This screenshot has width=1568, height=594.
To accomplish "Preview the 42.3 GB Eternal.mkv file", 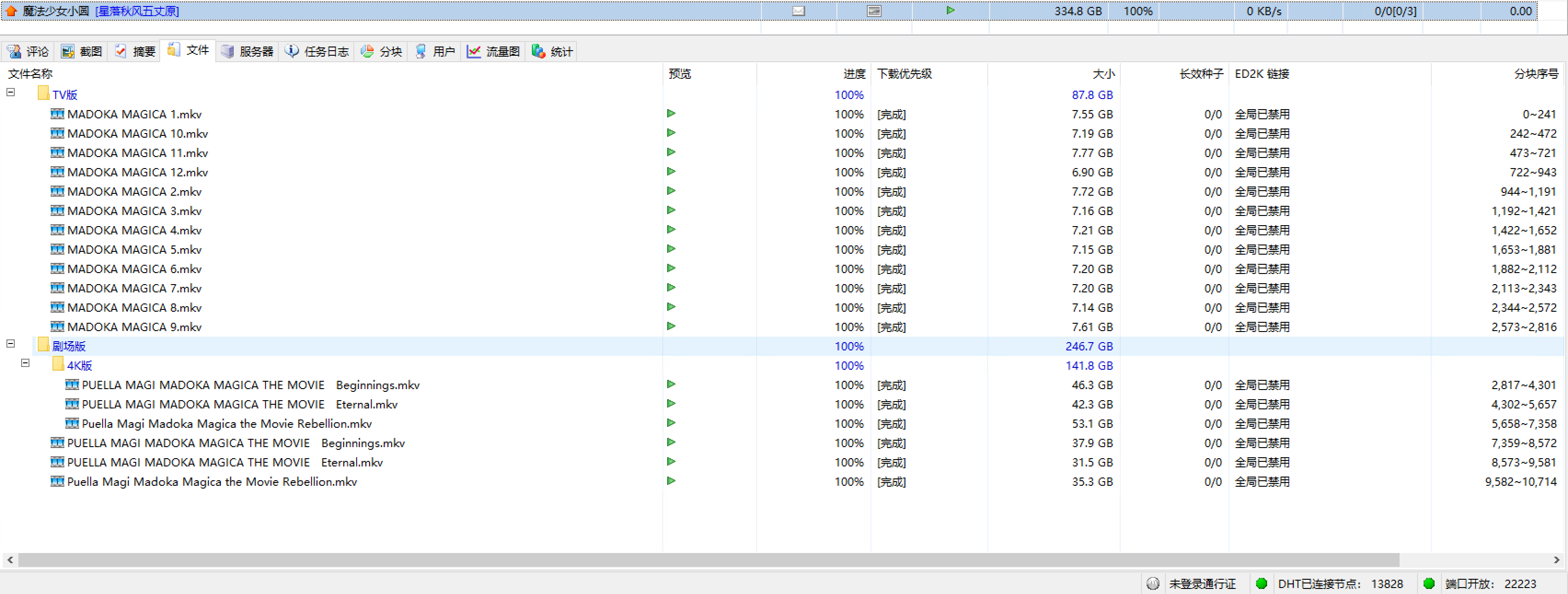I will 671,404.
